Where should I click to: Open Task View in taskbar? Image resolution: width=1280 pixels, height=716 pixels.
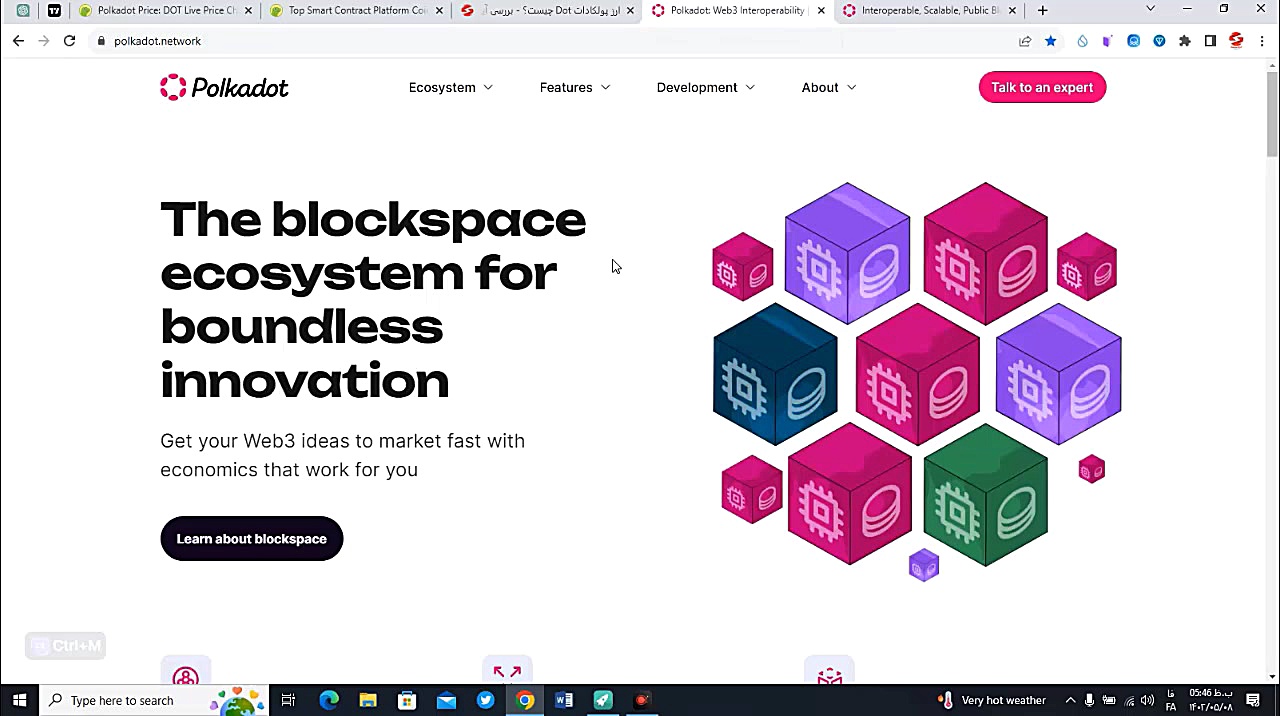pyautogui.click(x=288, y=700)
